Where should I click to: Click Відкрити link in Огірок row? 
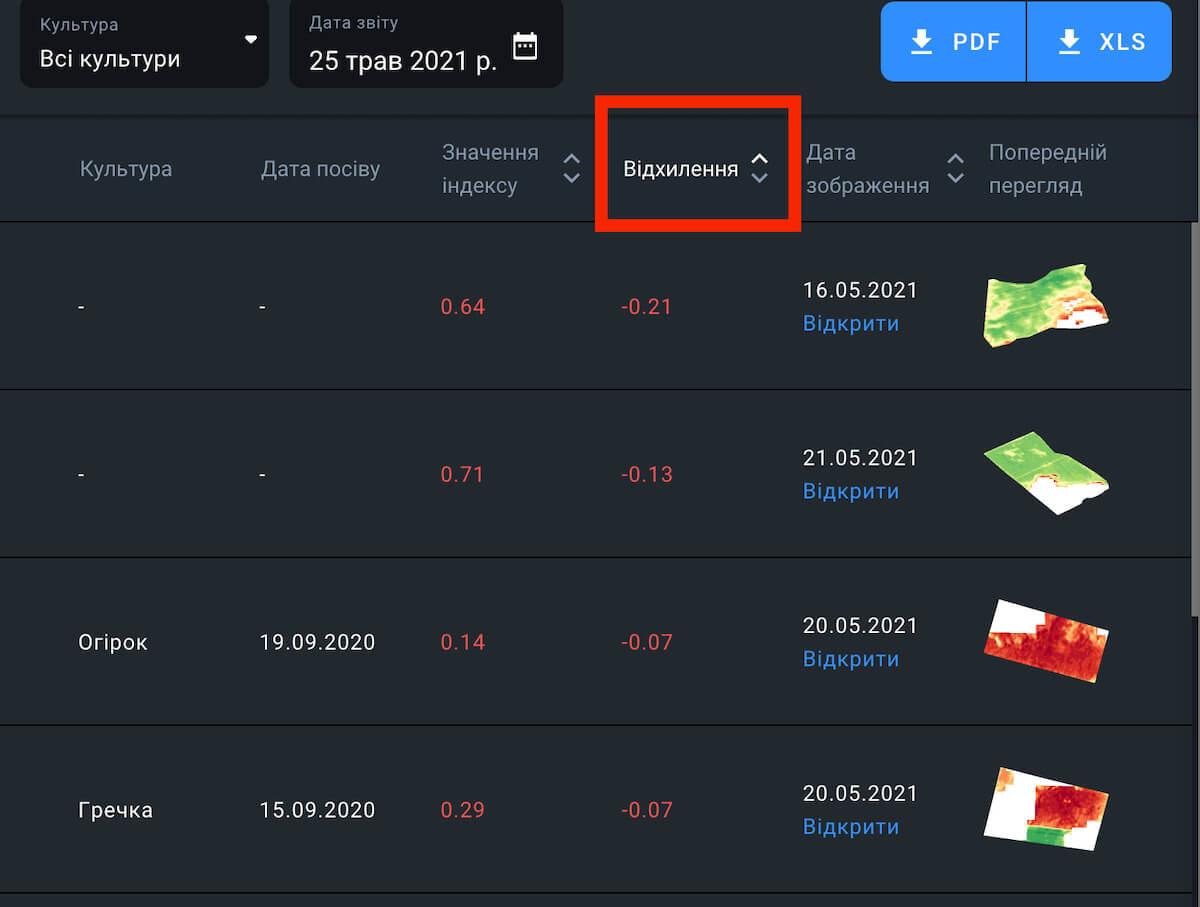click(850, 660)
